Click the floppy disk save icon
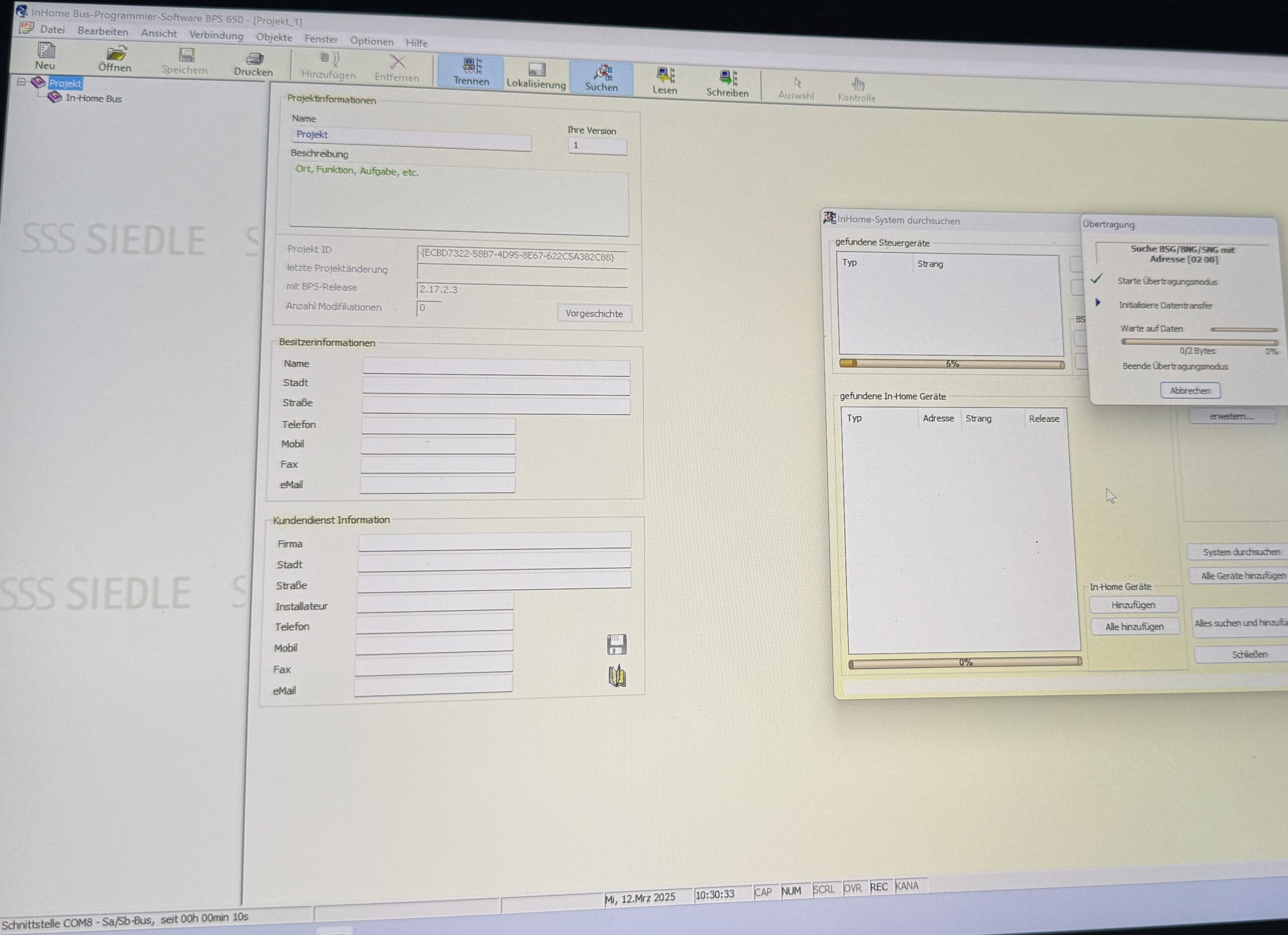The height and width of the screenshot is (935, 1288). click(616, 644)
